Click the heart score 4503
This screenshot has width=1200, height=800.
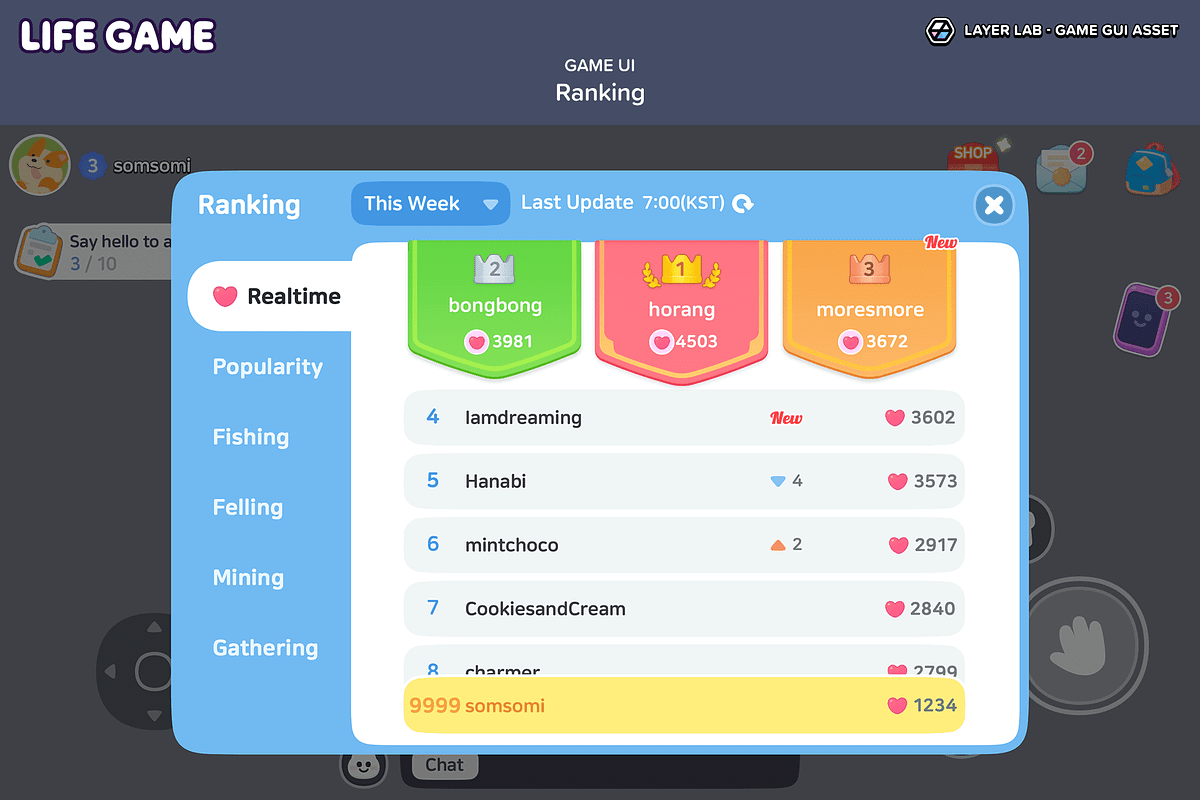point(684,341)
